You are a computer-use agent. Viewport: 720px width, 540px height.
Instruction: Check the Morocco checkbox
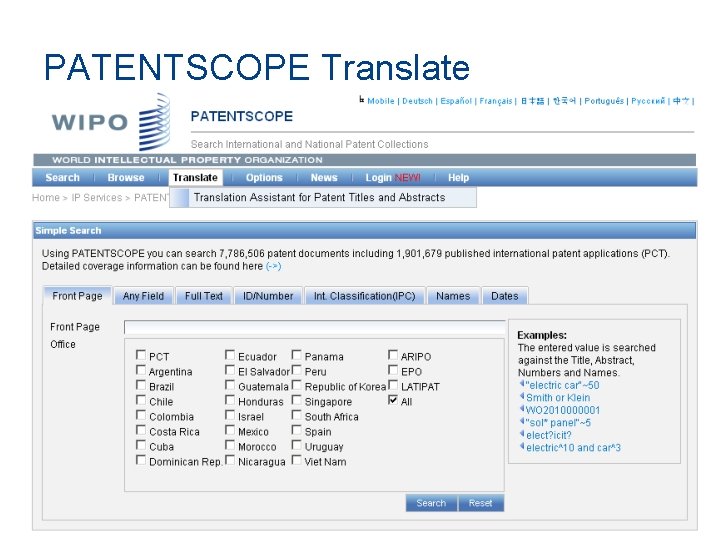tap(230, 445)
